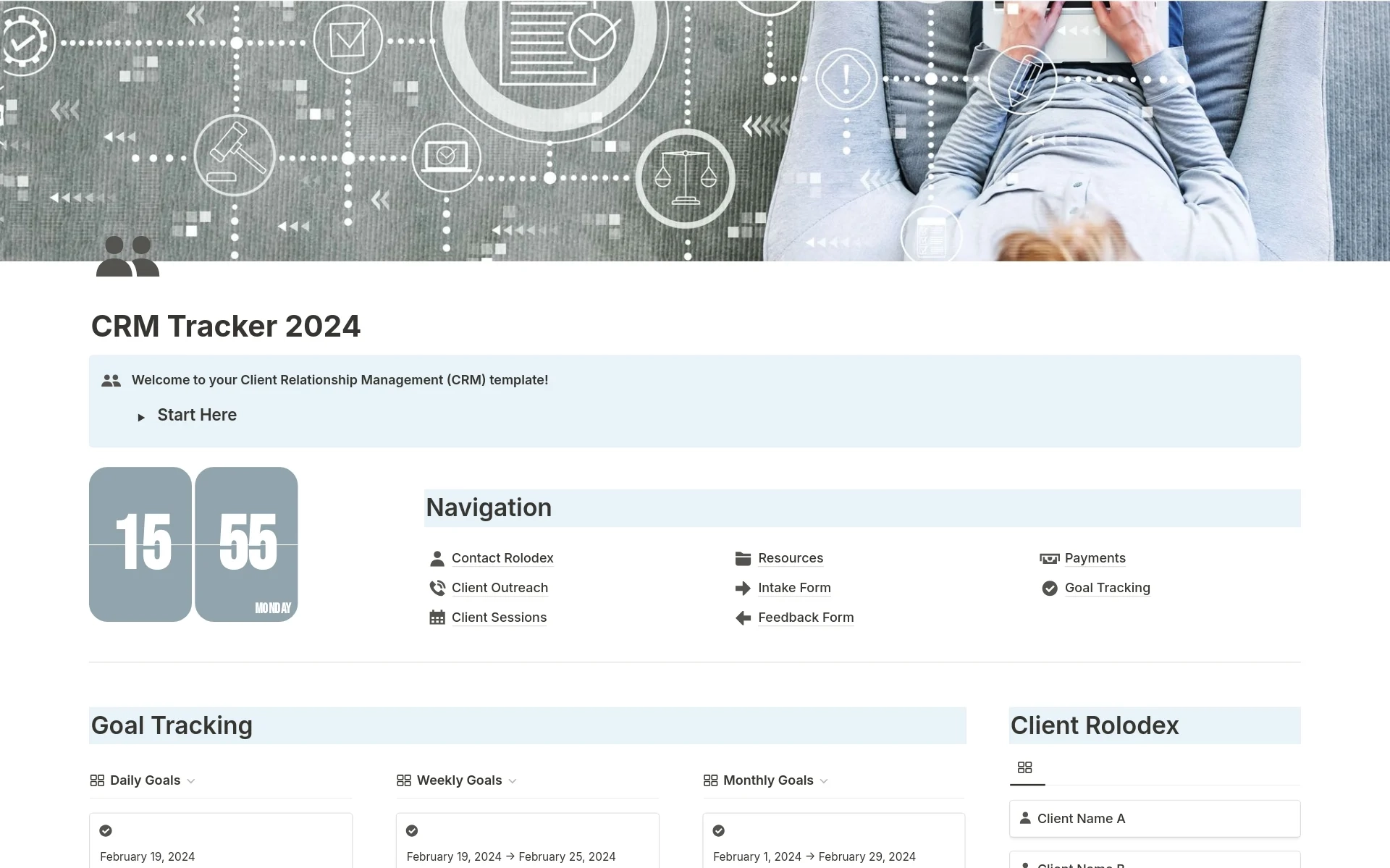Image resolution: width=1390 pixels, height=868 pixels.
Task: Open Goal Tracking panel
Action: click(1107, 587)
